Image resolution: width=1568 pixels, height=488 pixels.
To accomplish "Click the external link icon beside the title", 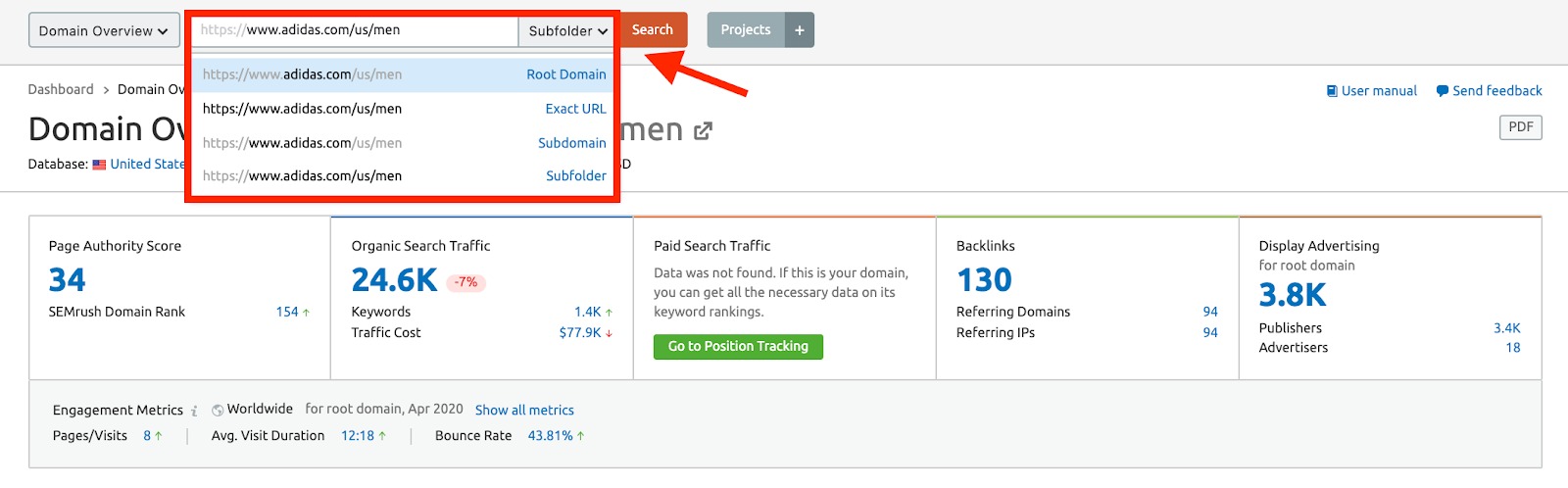I will pos(703,131).
